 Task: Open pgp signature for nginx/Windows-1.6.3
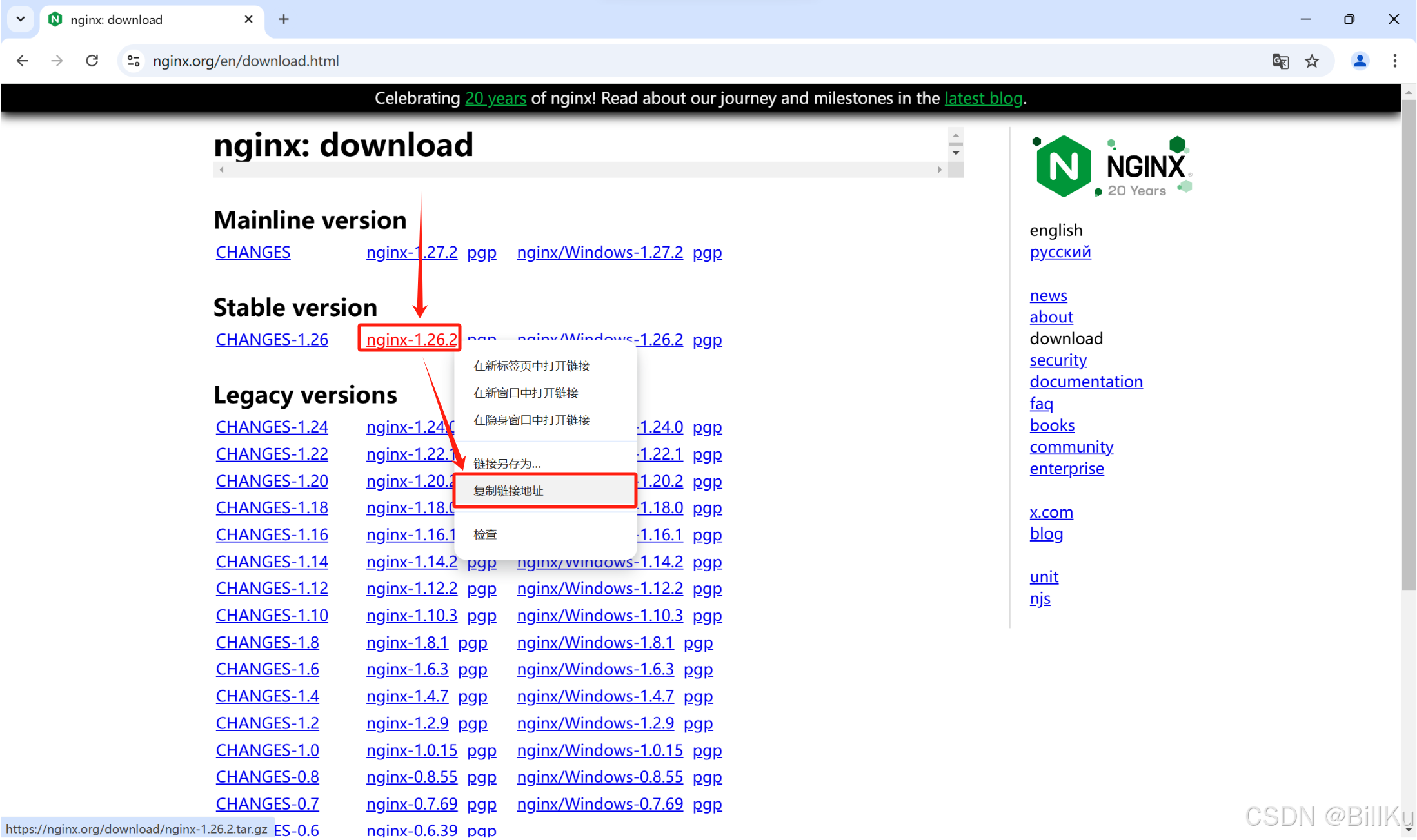[x=698, y=669]
